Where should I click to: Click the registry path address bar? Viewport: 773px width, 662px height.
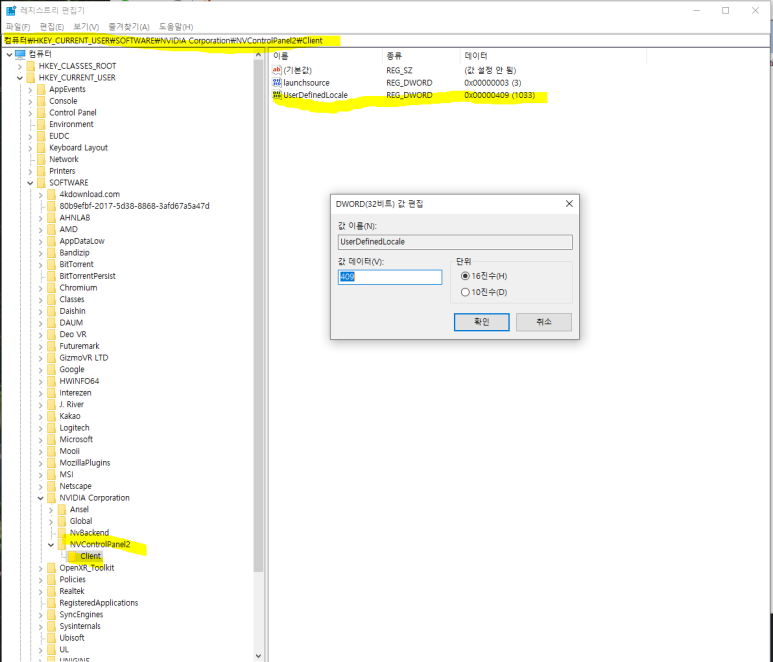click(386, 40)
